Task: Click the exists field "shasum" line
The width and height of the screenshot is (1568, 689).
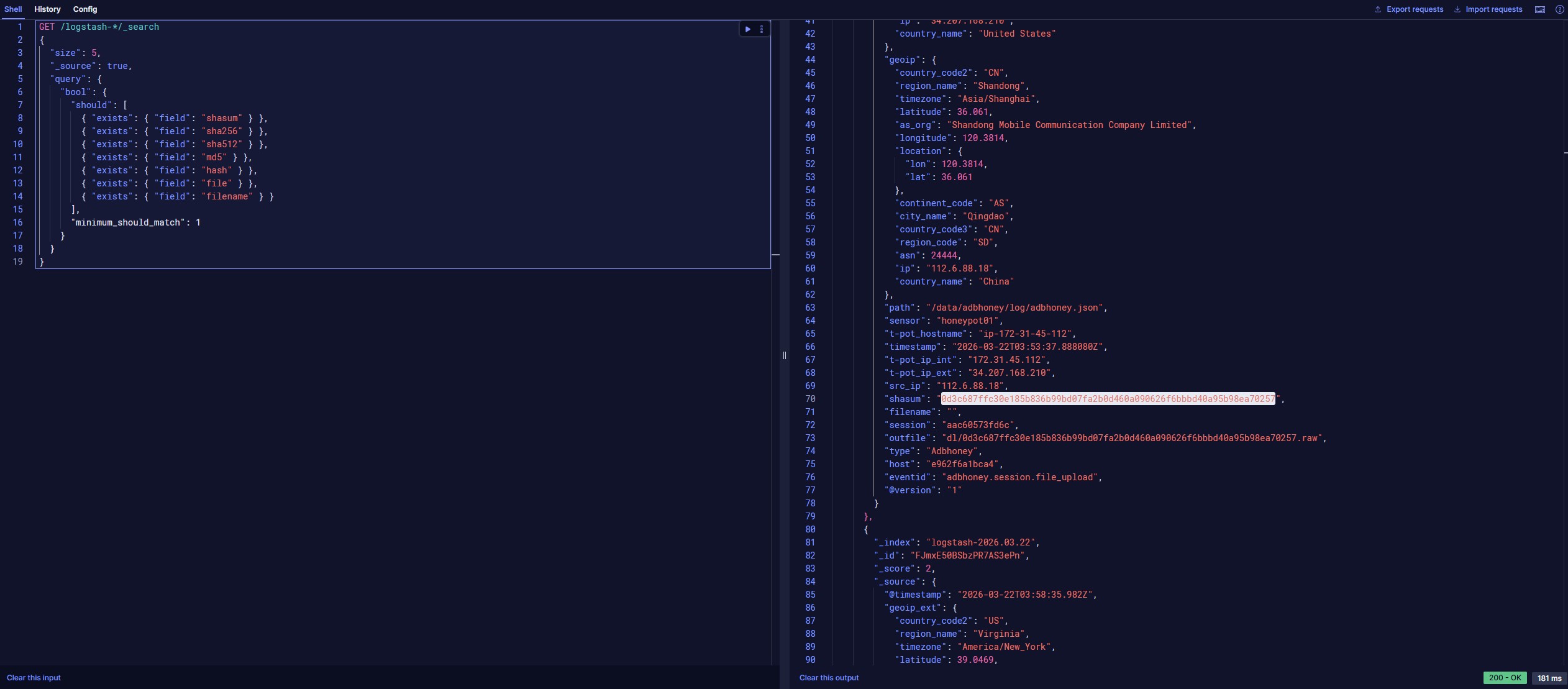Action: pos(175,118)
